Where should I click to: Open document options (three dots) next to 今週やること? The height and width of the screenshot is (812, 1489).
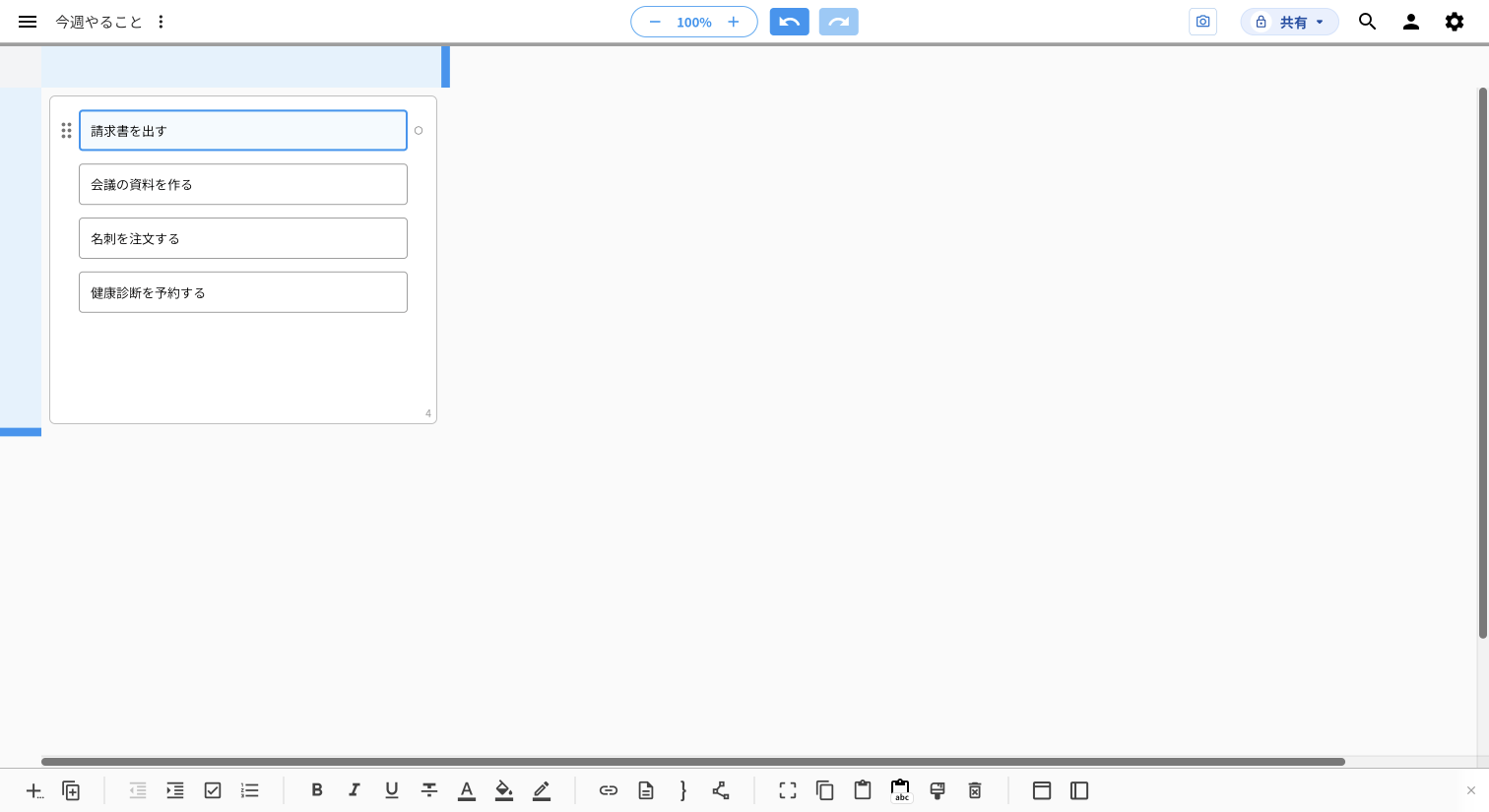(161, 22)
